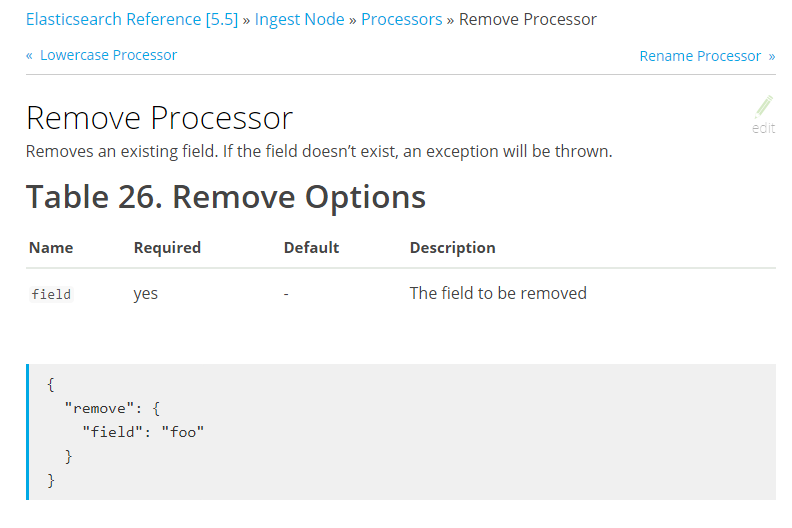This screenshot has height=528, width=792.
Task: Click the "yes" required value cell
Action: [x=146, y=294]
